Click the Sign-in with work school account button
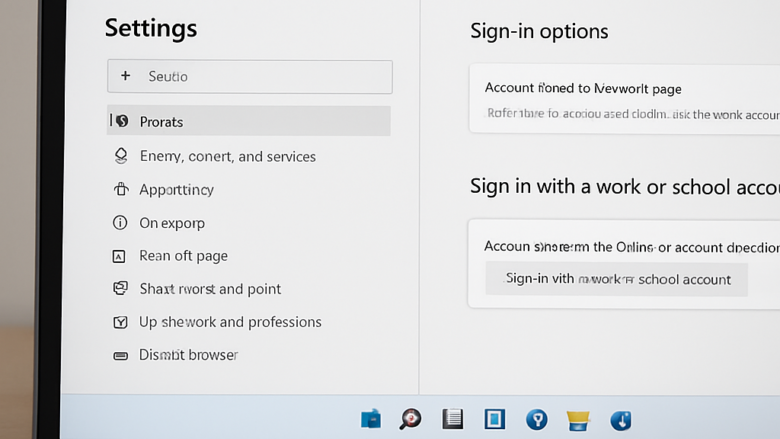Image resolution: width=780 pixels, height=439 pixels. [x=616, y=279]
